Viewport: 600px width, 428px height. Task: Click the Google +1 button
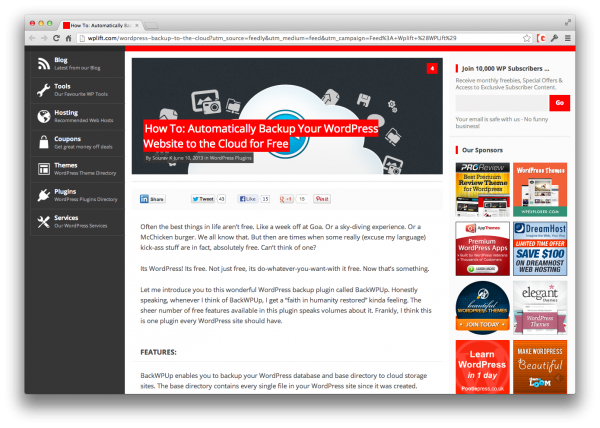click(x=286, y=199)
